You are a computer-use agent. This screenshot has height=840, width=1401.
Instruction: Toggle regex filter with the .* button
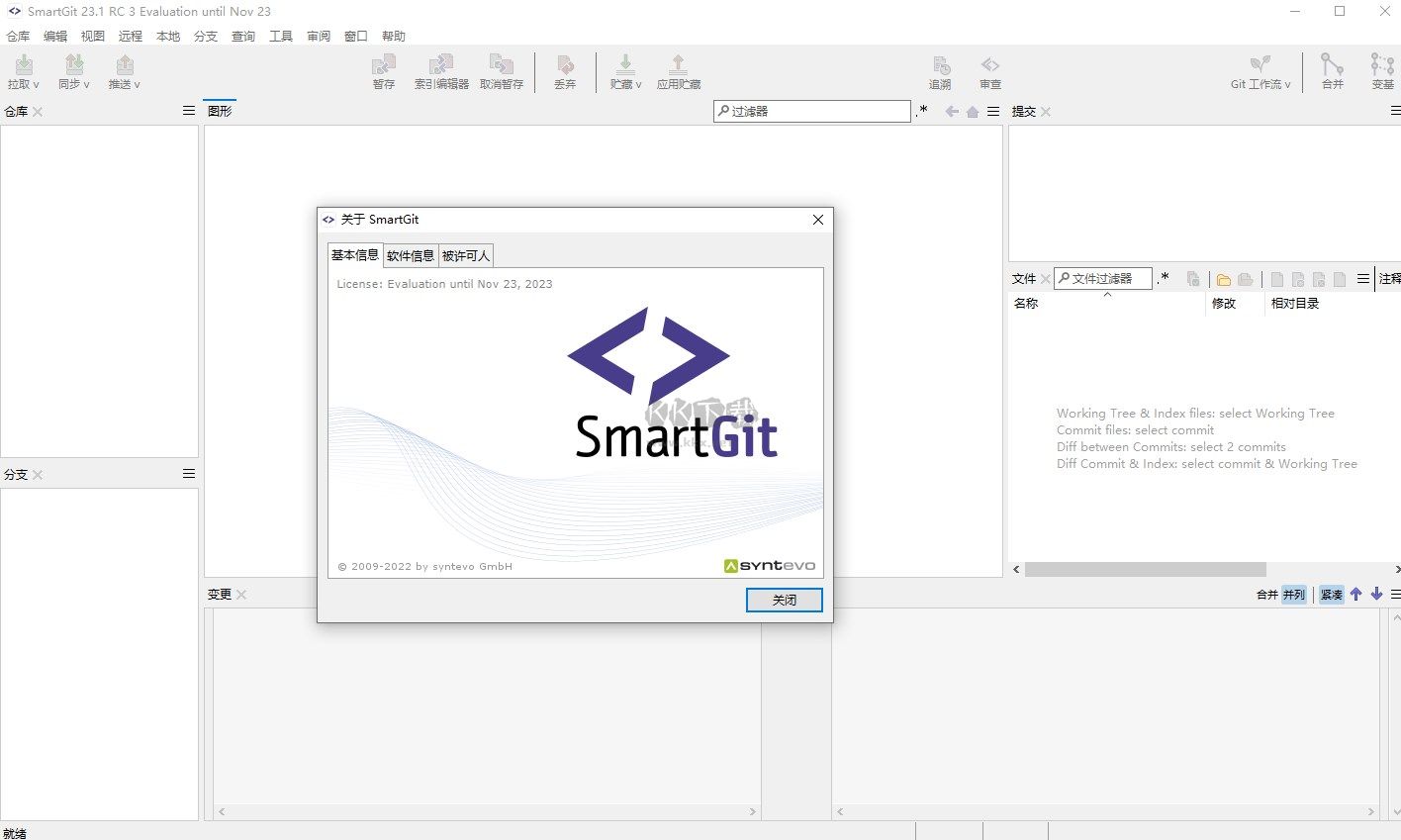[x=923, y=112]
